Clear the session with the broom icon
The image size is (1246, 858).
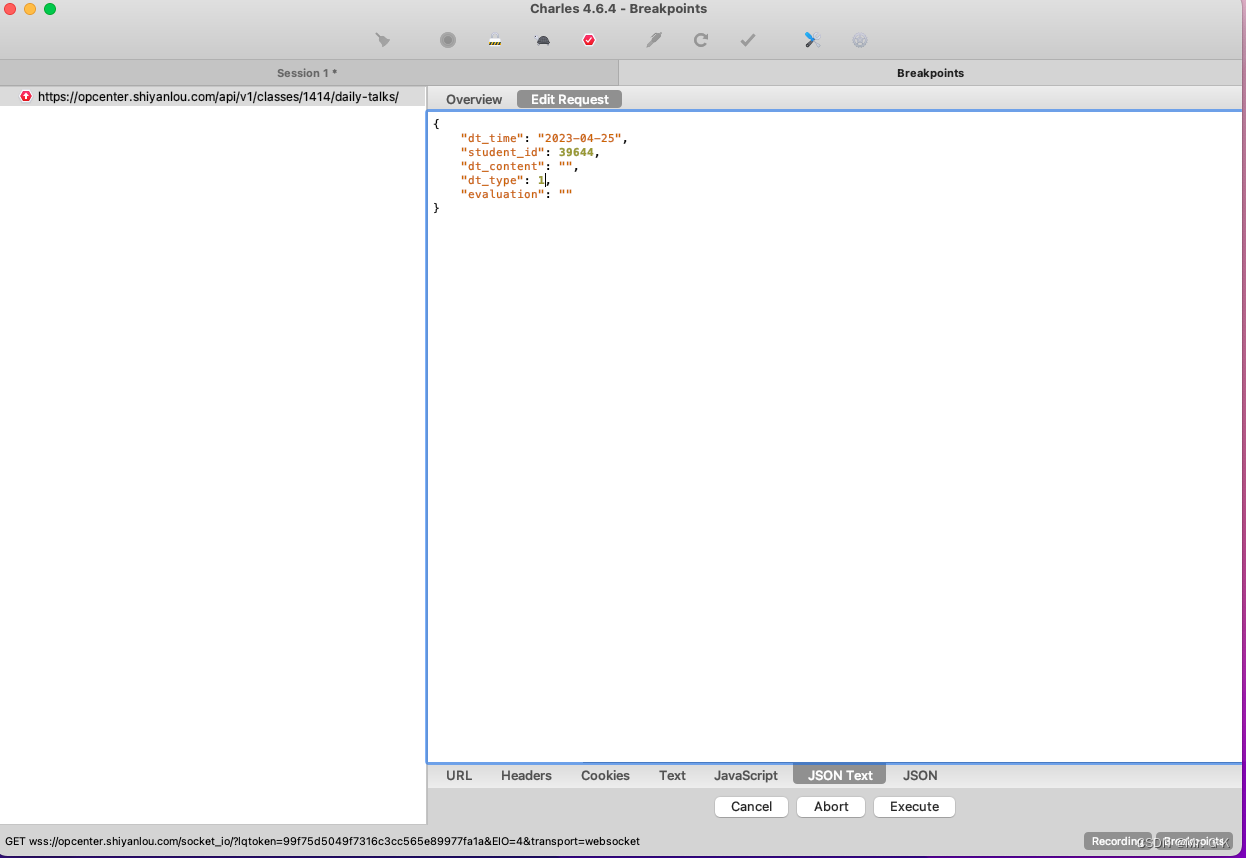383,40
